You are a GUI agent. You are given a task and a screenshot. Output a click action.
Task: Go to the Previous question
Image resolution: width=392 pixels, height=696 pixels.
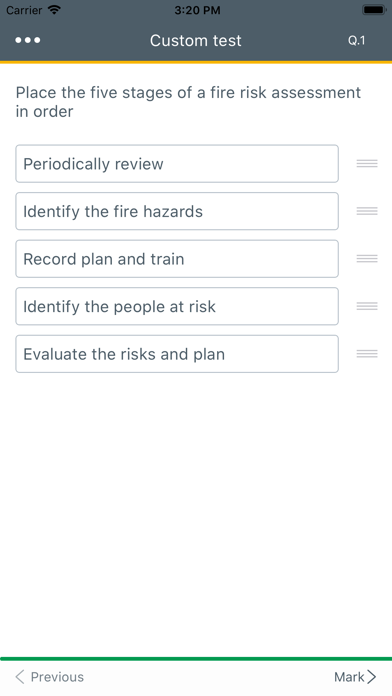(x=49, y=677)
